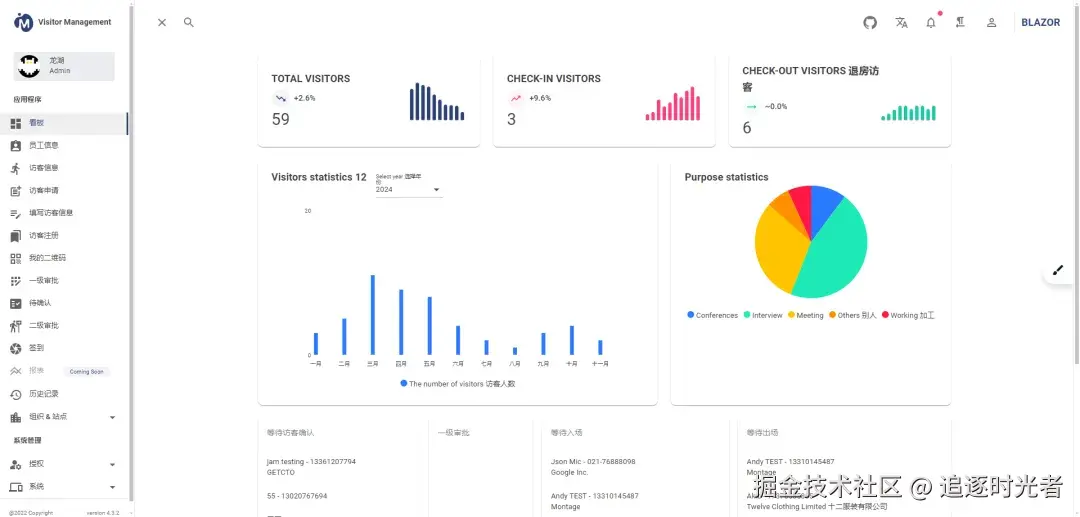Click the 签到 camera shutter icon
The image size is (1080, 517).
tap(16, 348)
